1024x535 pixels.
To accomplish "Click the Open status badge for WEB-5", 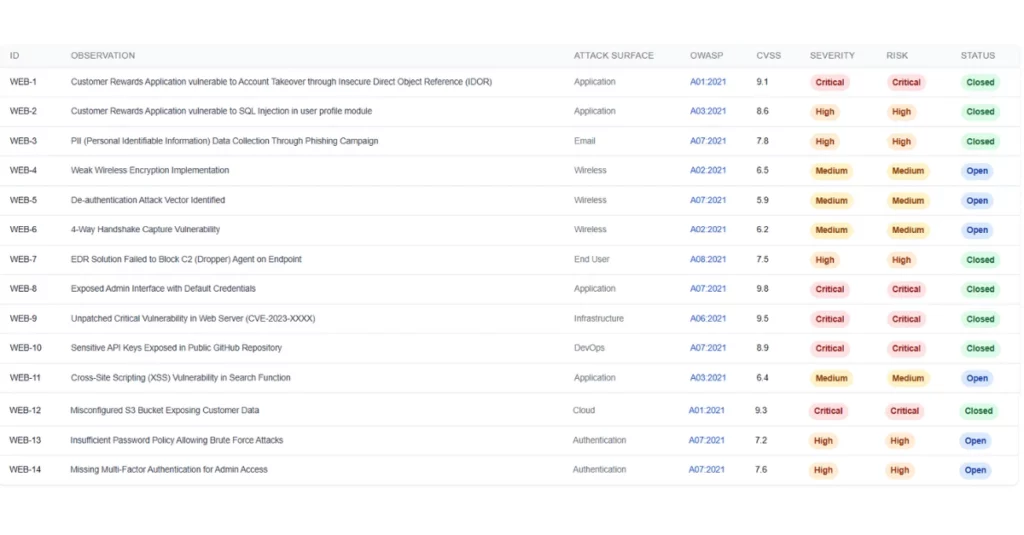I will (977, 201).
